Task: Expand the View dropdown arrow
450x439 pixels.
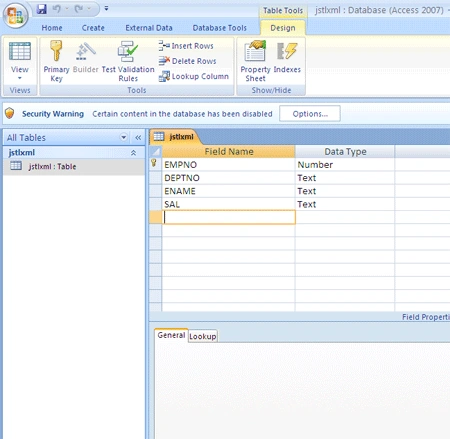Action: coord(20,78)
